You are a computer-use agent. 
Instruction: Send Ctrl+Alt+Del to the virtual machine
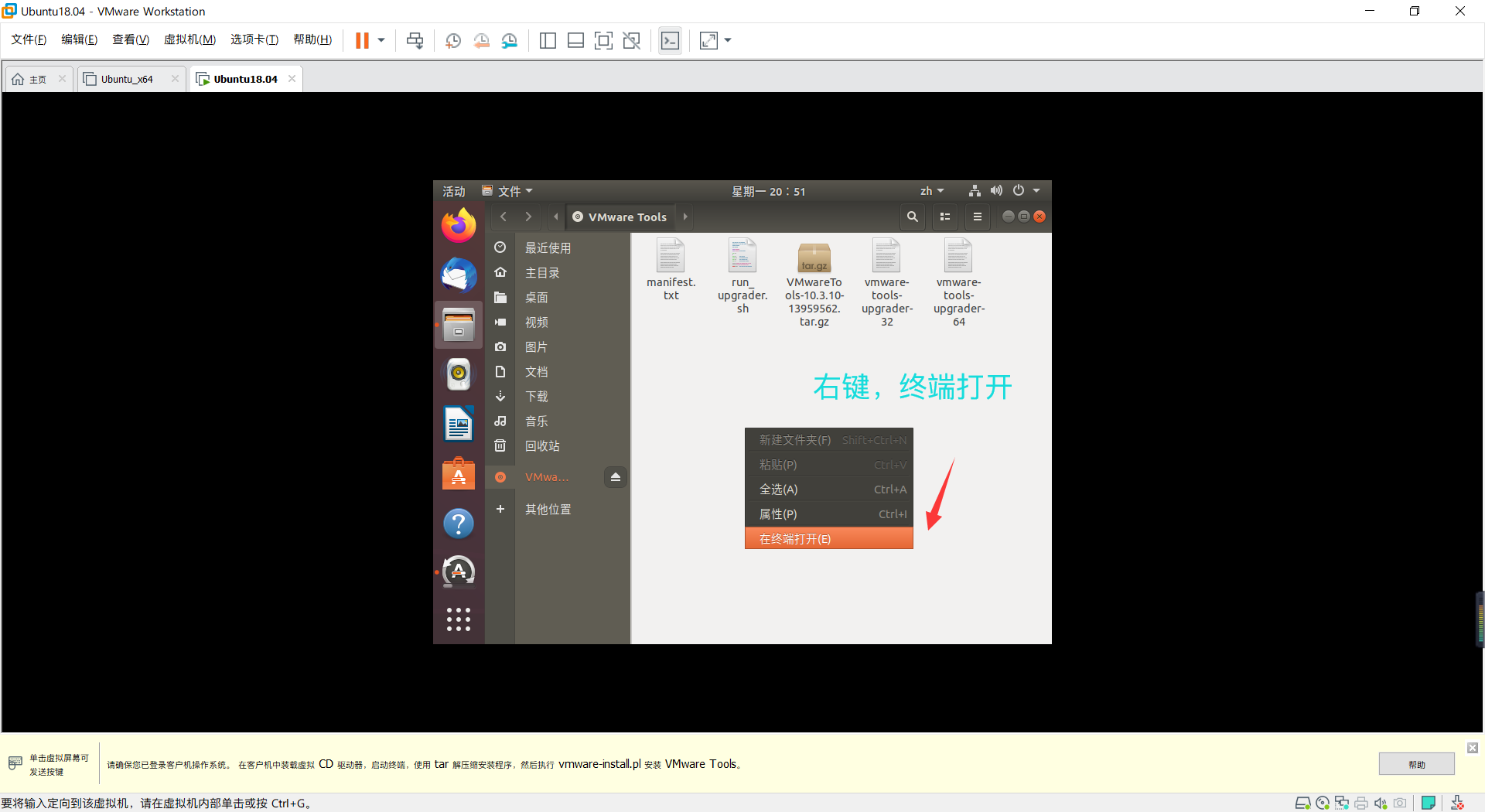415,40
